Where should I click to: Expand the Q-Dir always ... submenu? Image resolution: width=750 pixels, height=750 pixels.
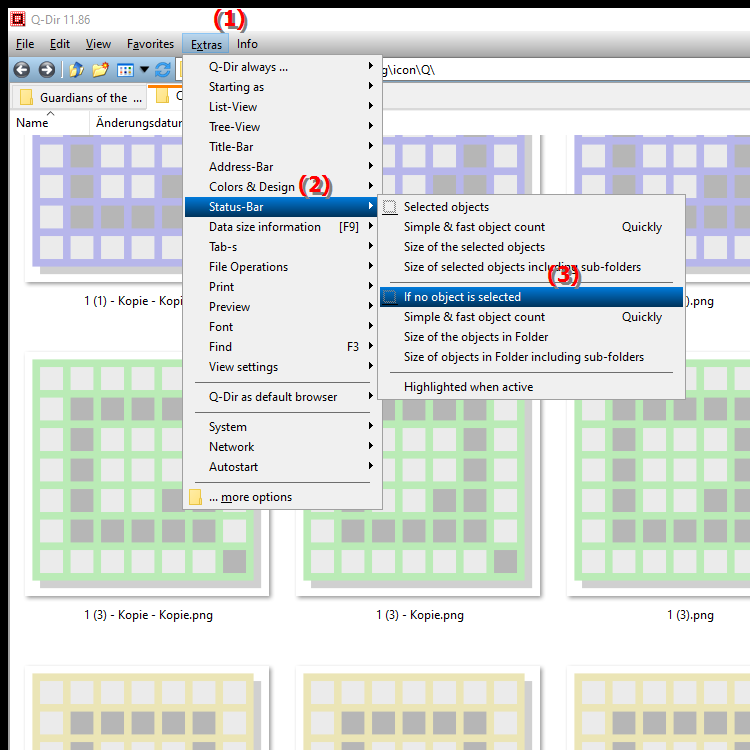282,67
